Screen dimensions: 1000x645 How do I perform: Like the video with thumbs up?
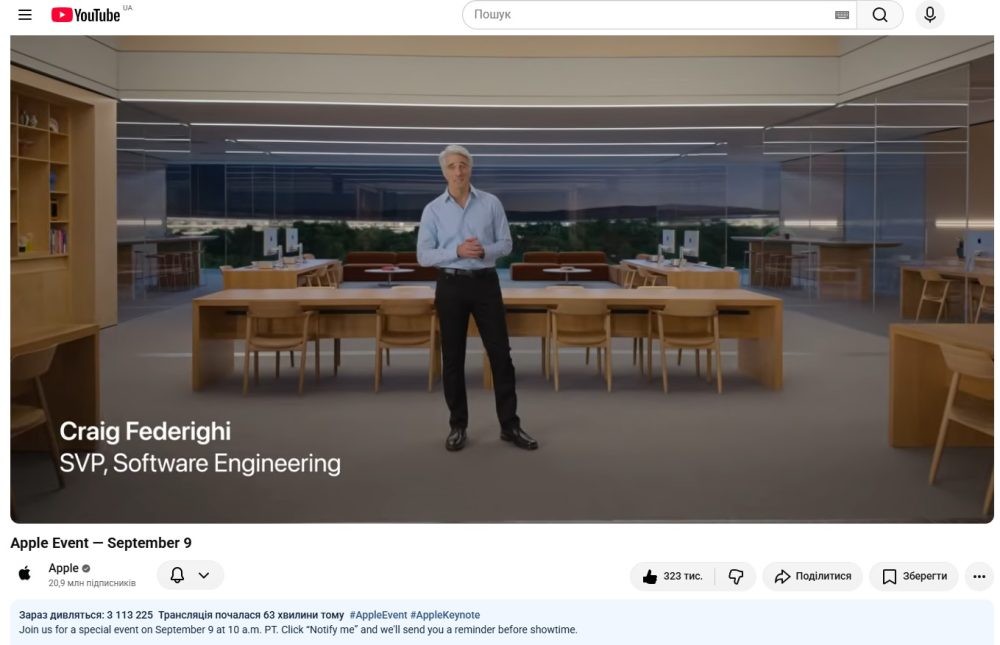(673, 576)
